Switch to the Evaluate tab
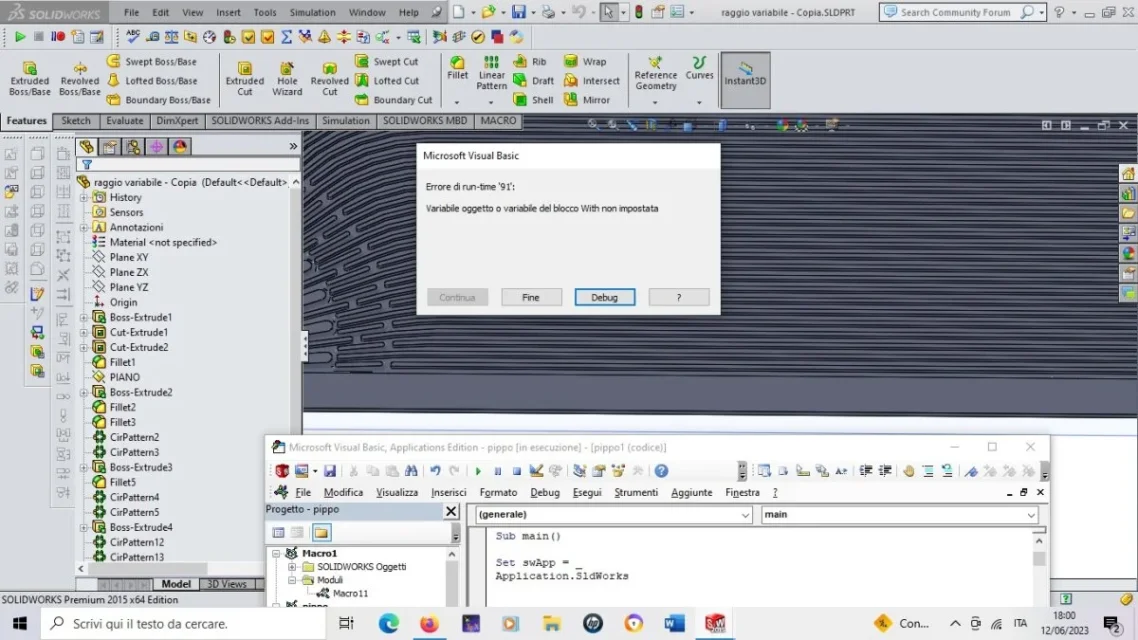The image size is (1138, 640). 125,120
